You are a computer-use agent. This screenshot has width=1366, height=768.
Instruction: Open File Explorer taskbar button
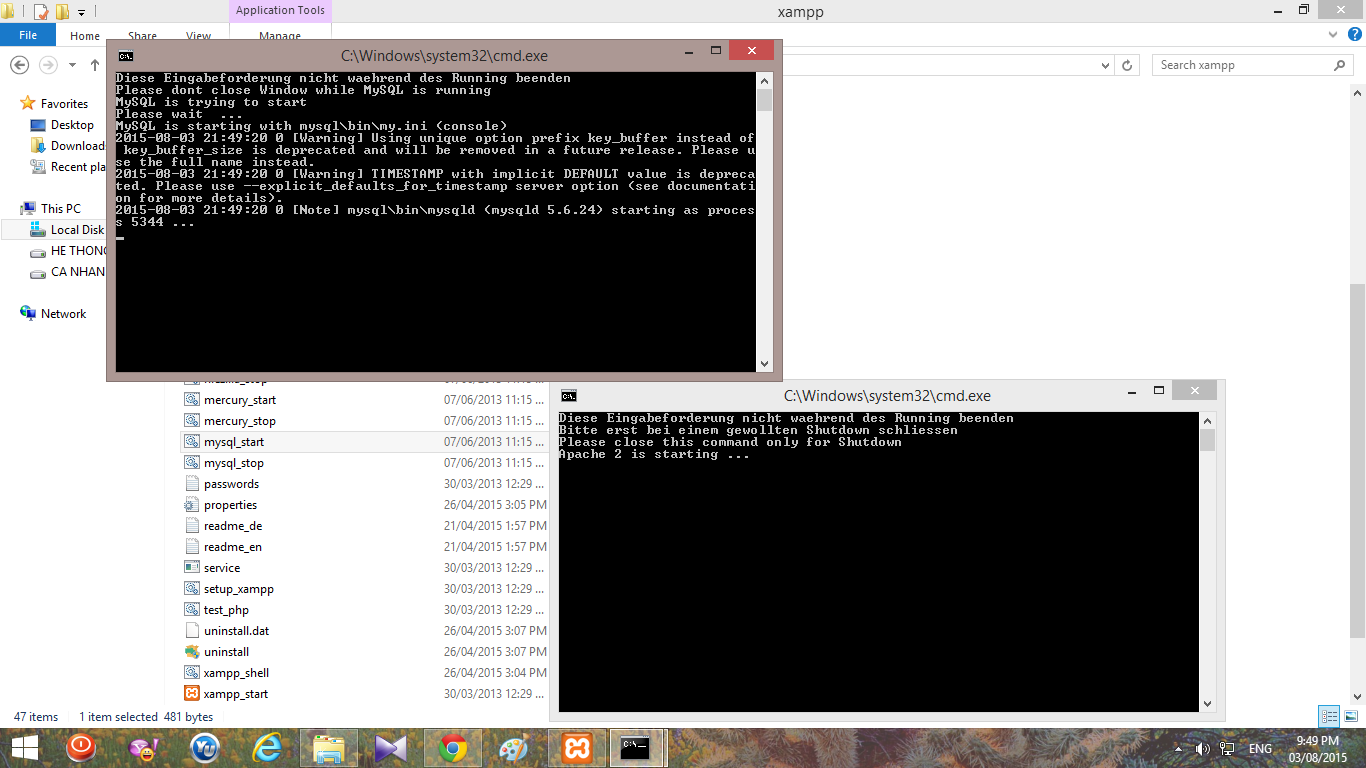click(328, 748)
